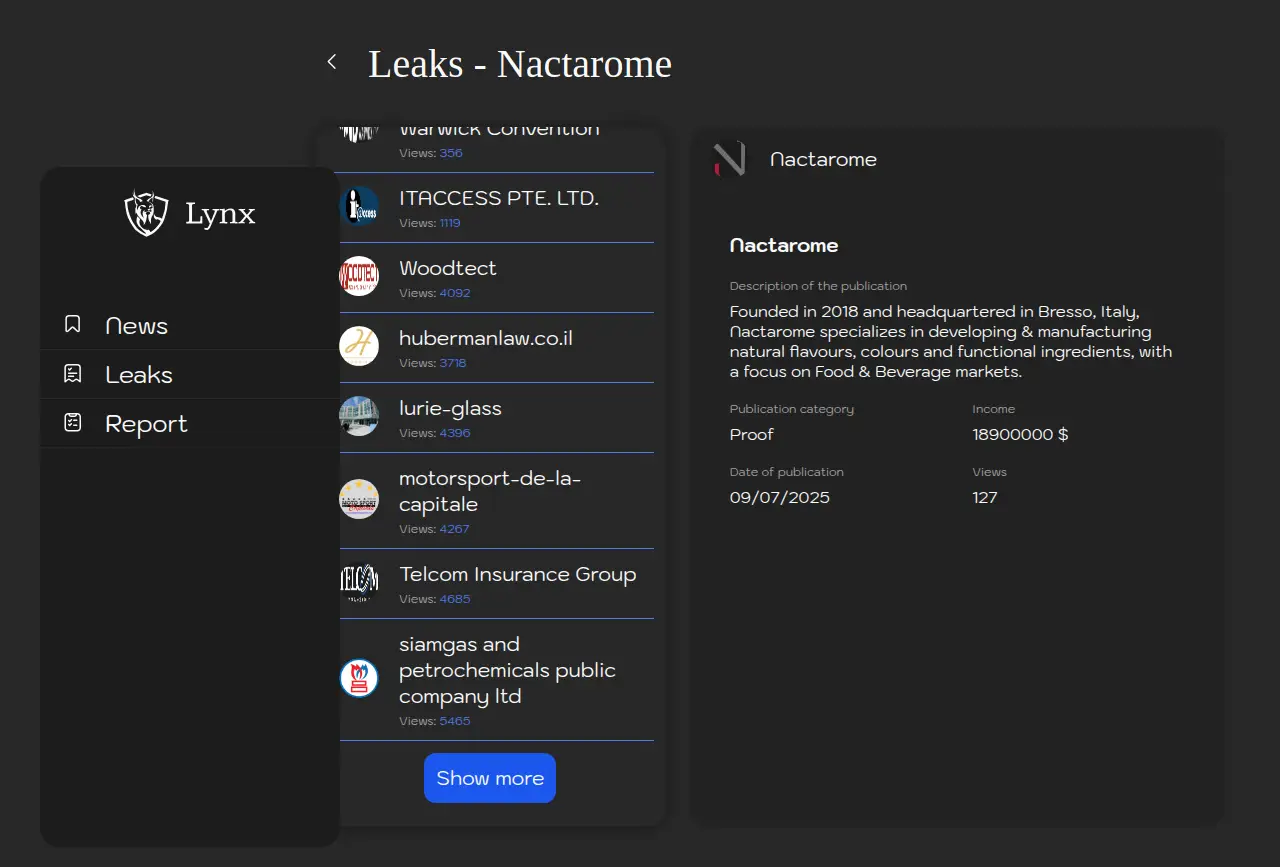Click the back arrow beside the page title

coord(332,62)
